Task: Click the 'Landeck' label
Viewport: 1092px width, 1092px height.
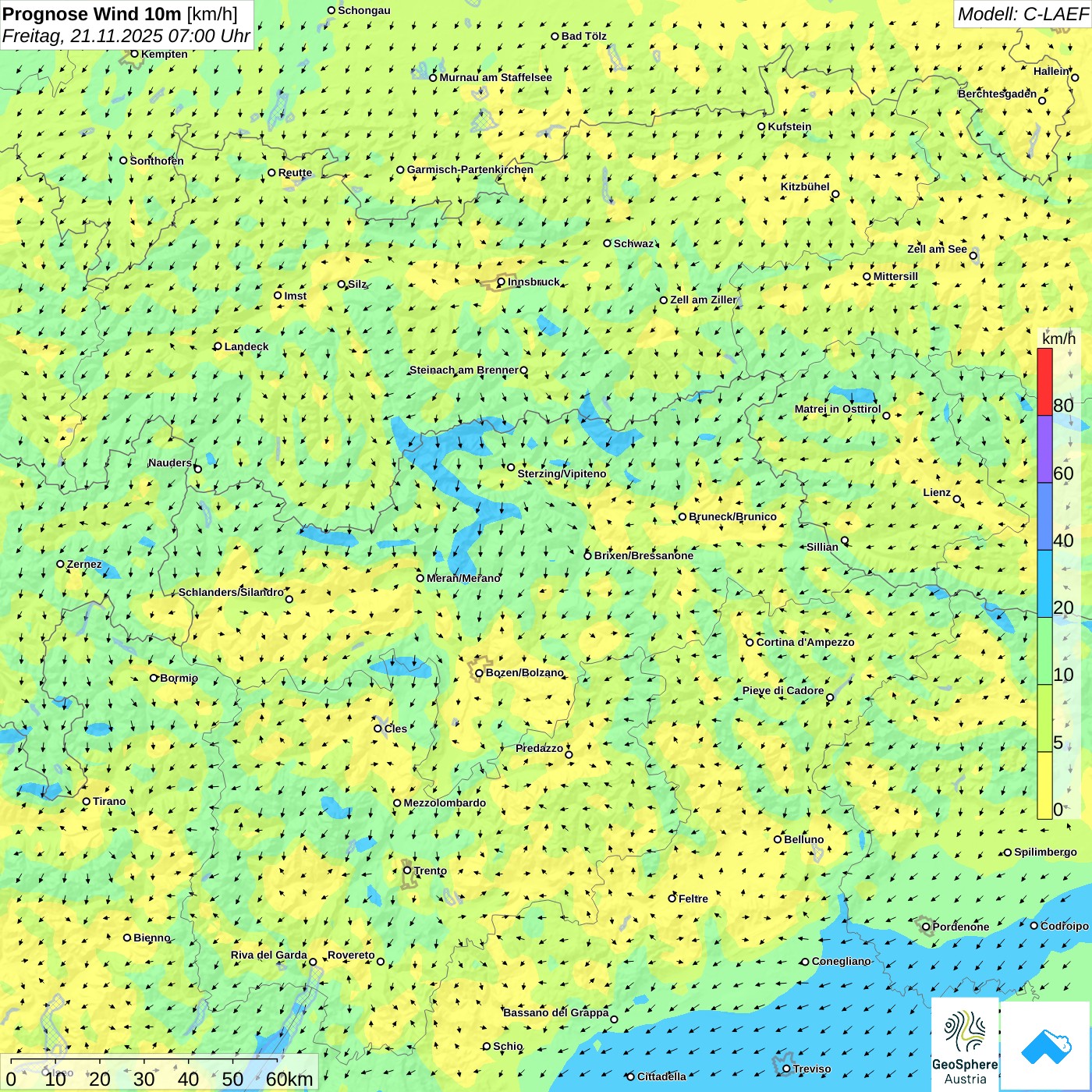Action: 246,346
